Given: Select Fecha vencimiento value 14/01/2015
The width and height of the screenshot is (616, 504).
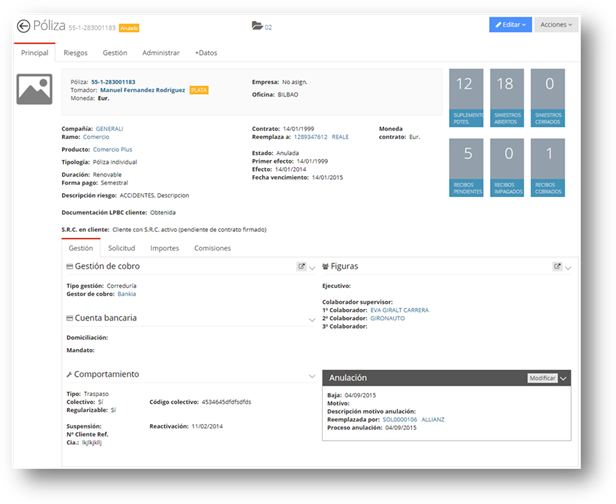Looking at the screenshot, I should (x=327, y=178).
